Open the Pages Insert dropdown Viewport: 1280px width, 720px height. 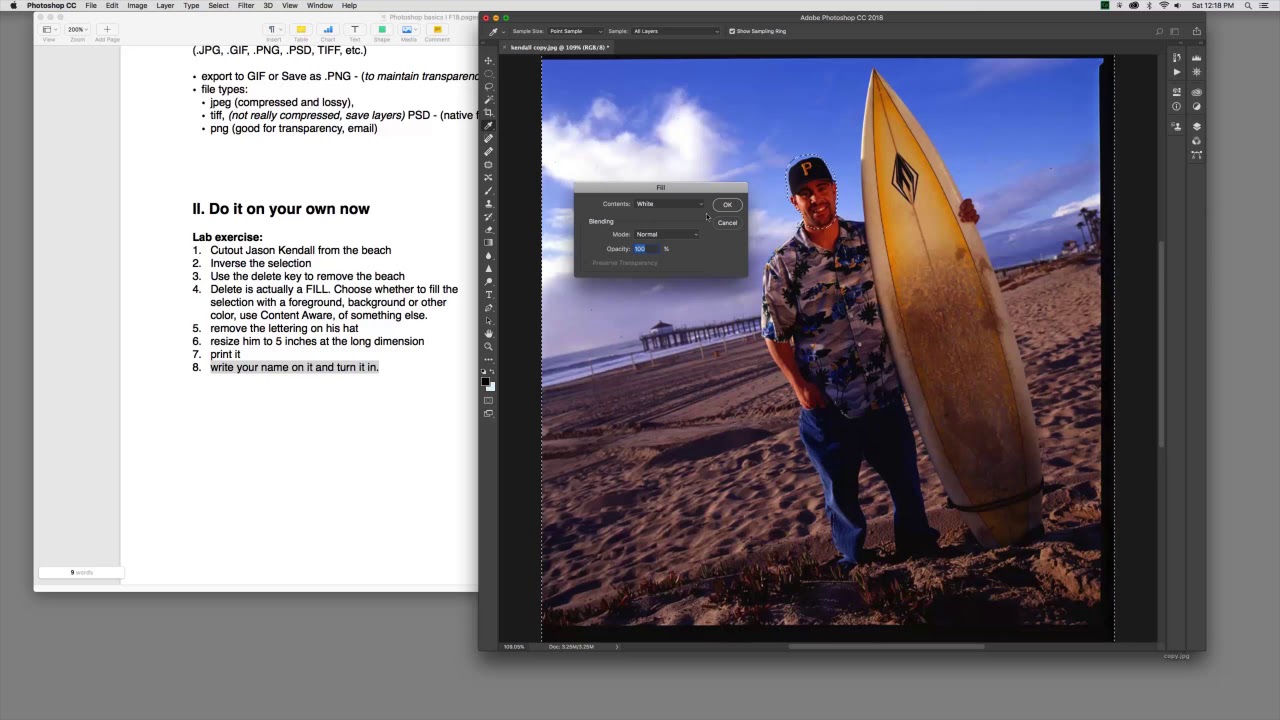[274, 30]
